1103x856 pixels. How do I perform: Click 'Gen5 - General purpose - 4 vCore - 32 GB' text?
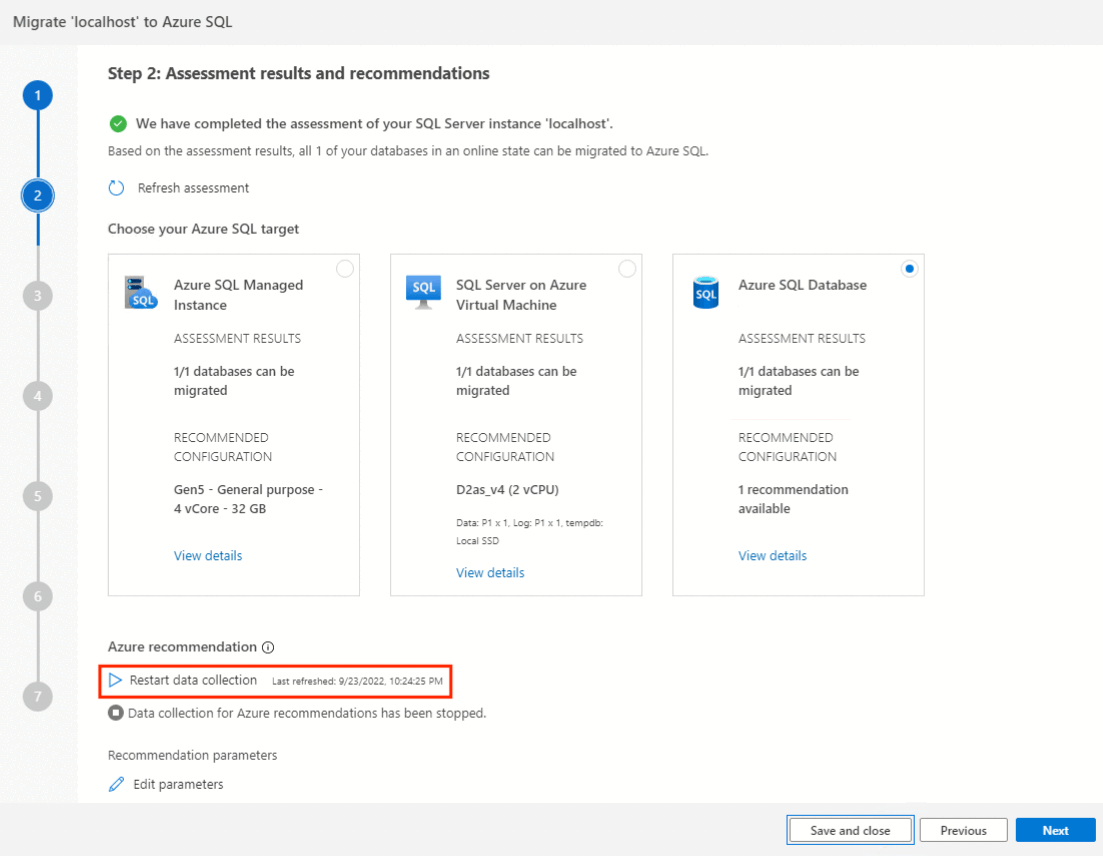click(248, 499)
